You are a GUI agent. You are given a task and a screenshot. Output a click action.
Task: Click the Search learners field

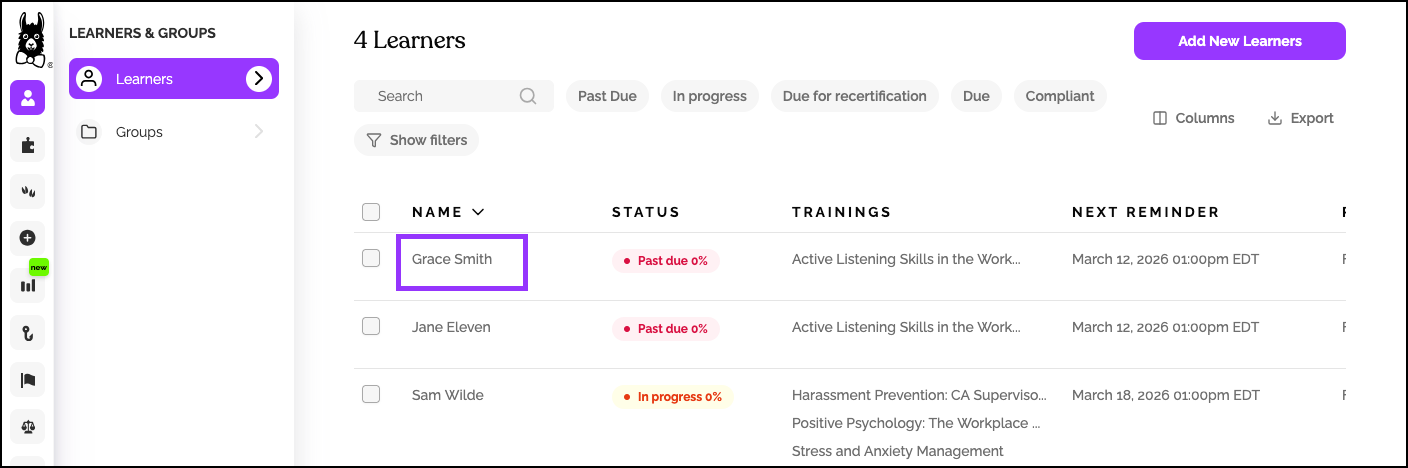click(442, 96)
